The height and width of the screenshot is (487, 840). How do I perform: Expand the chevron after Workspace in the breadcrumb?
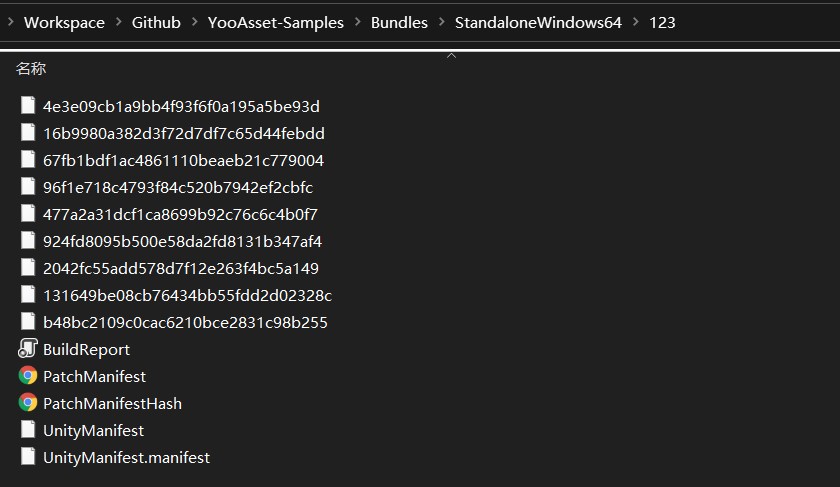point(119,23)
